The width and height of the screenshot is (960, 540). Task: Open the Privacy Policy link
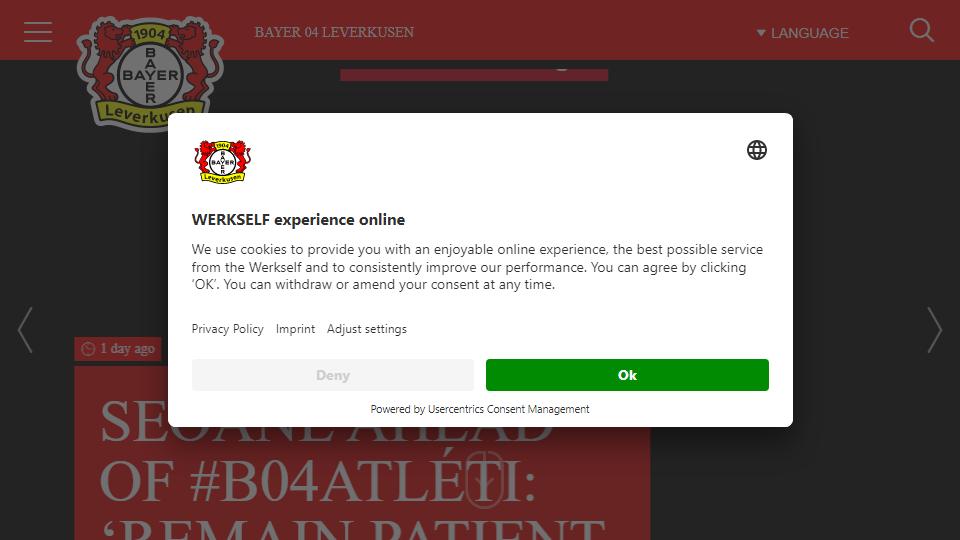[228, 329]
